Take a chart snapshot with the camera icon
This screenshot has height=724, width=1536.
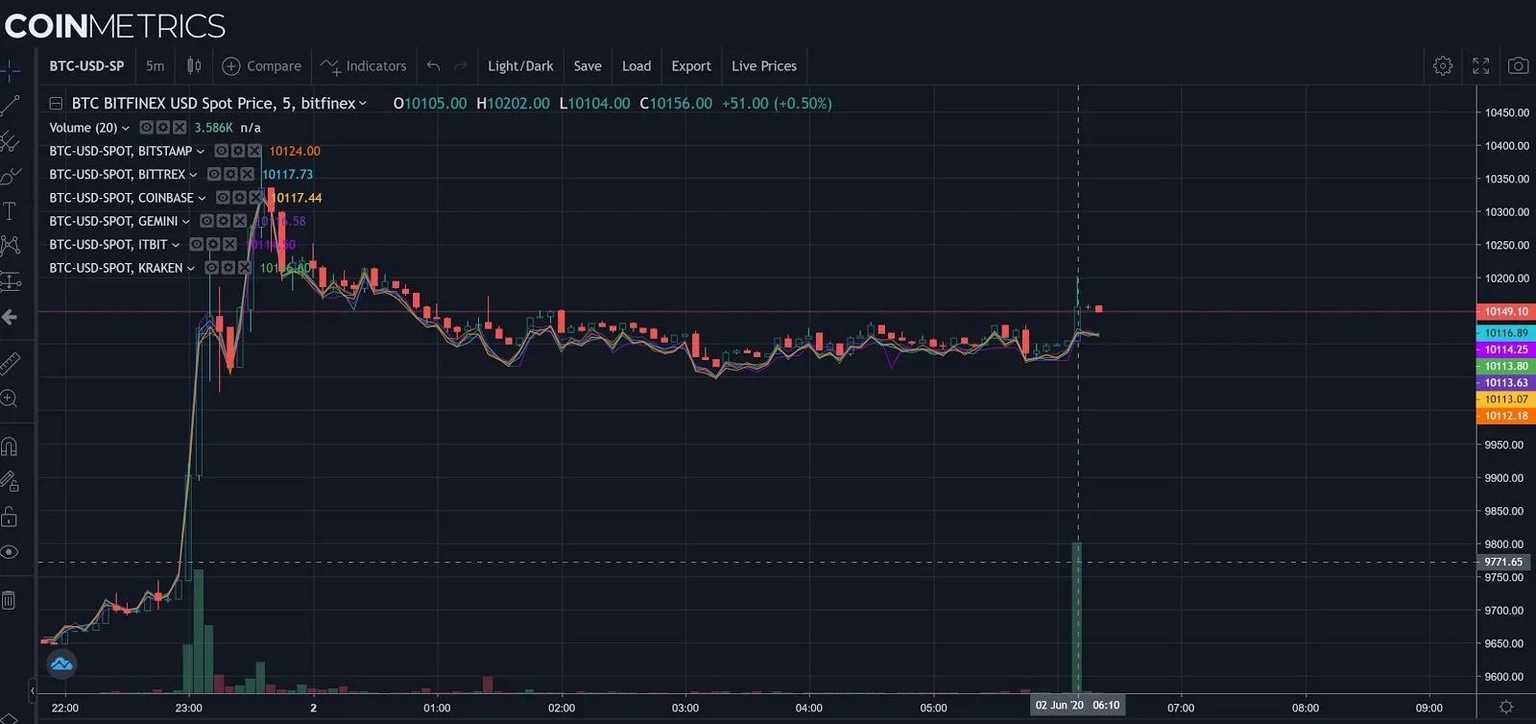pos(1518,65)
